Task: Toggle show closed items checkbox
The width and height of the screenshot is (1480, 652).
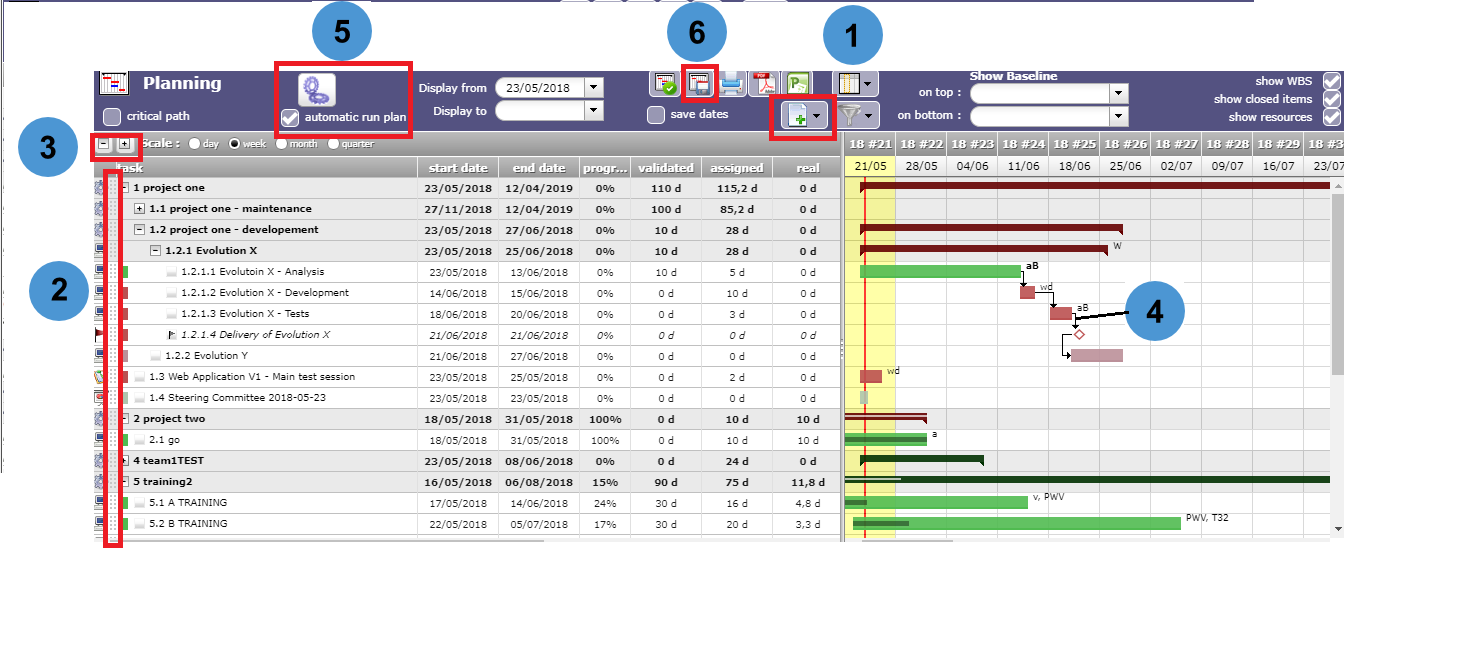Action: (1331, 99)
